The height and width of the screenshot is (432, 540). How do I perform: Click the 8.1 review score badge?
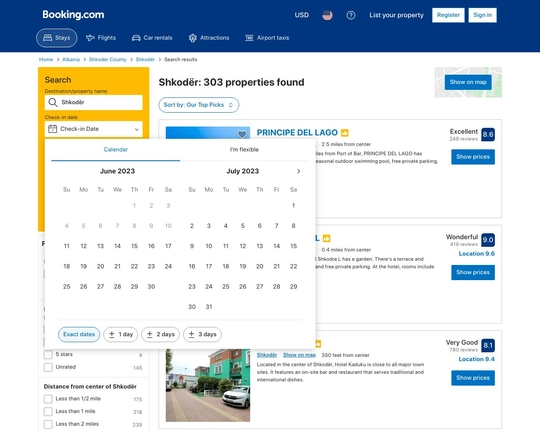488,345
